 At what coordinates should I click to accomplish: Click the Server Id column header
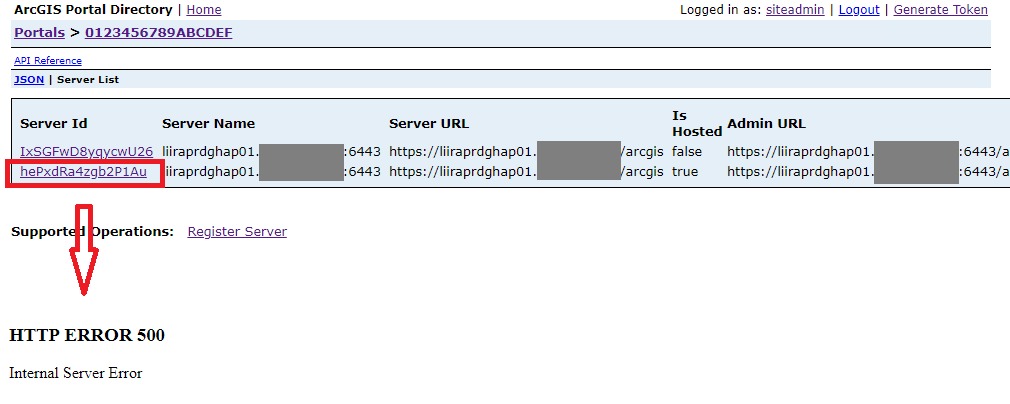click(53, 124)
